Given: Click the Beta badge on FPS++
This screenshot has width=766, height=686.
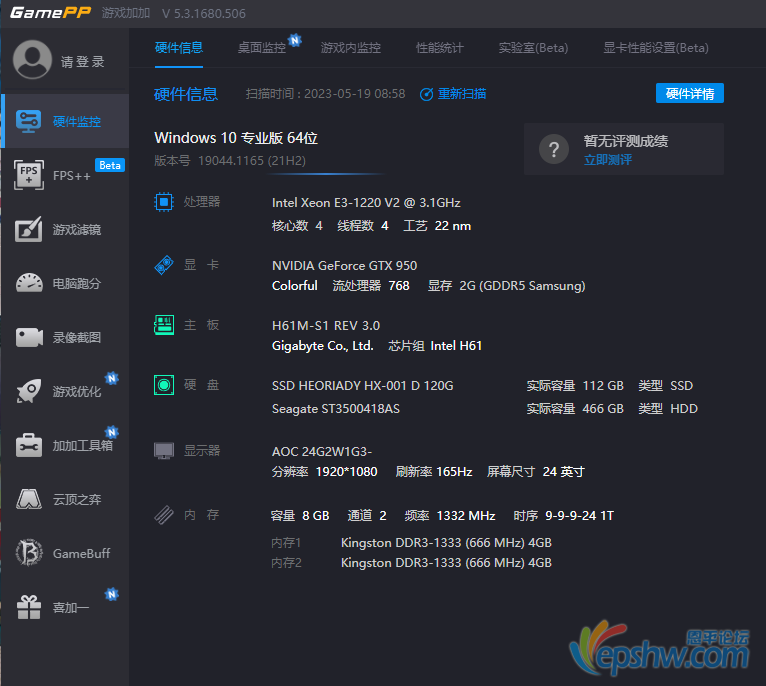Looking at the screenshot, I should 110,165.
